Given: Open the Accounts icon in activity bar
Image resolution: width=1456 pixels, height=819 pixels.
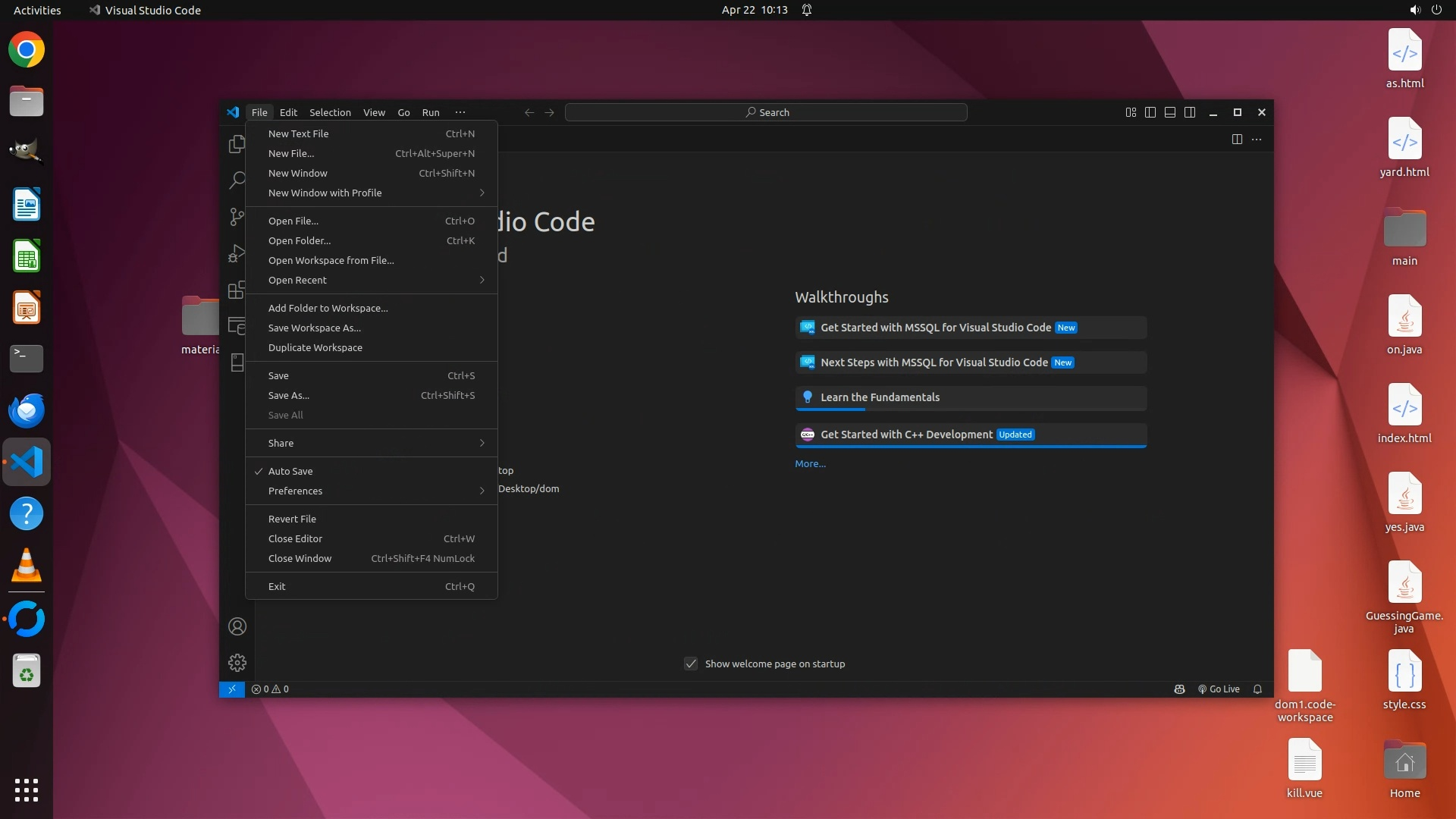Looking at the screenshot, I should [x=237, y=626].
